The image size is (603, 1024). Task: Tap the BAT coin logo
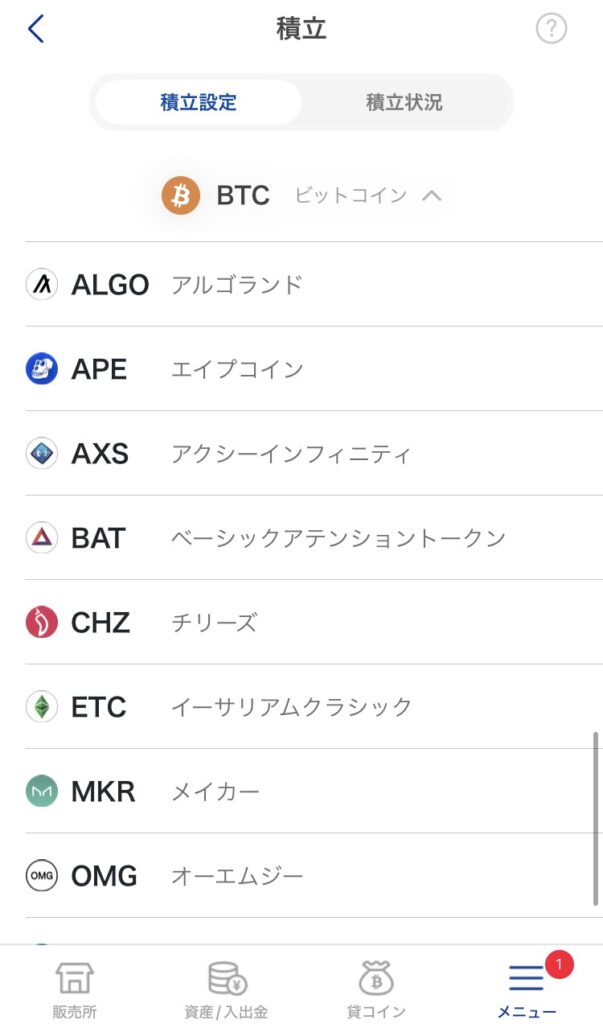(x=41, y=538)
